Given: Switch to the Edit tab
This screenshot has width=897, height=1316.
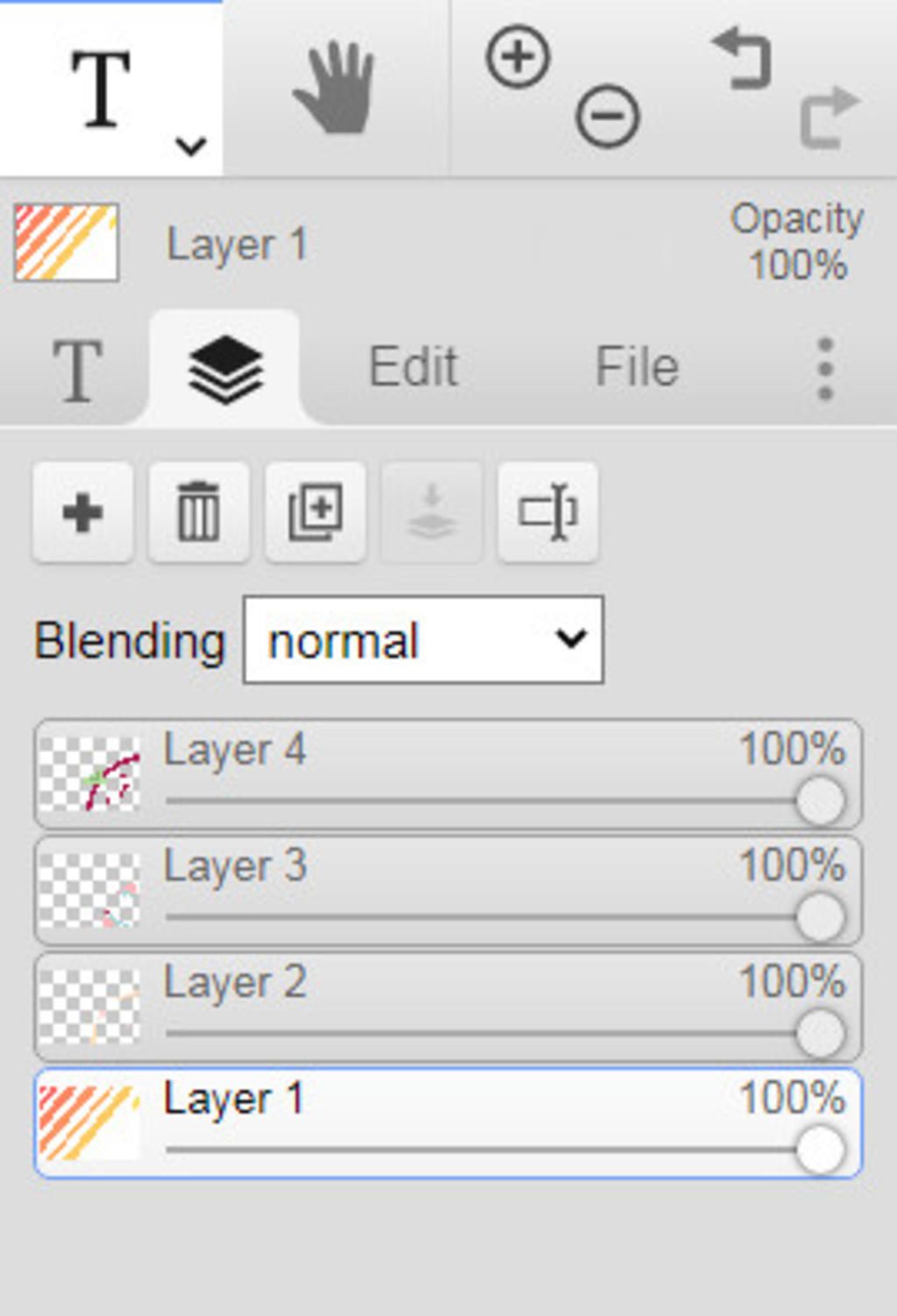Looking at the screenshot, I should coord(413,366).
